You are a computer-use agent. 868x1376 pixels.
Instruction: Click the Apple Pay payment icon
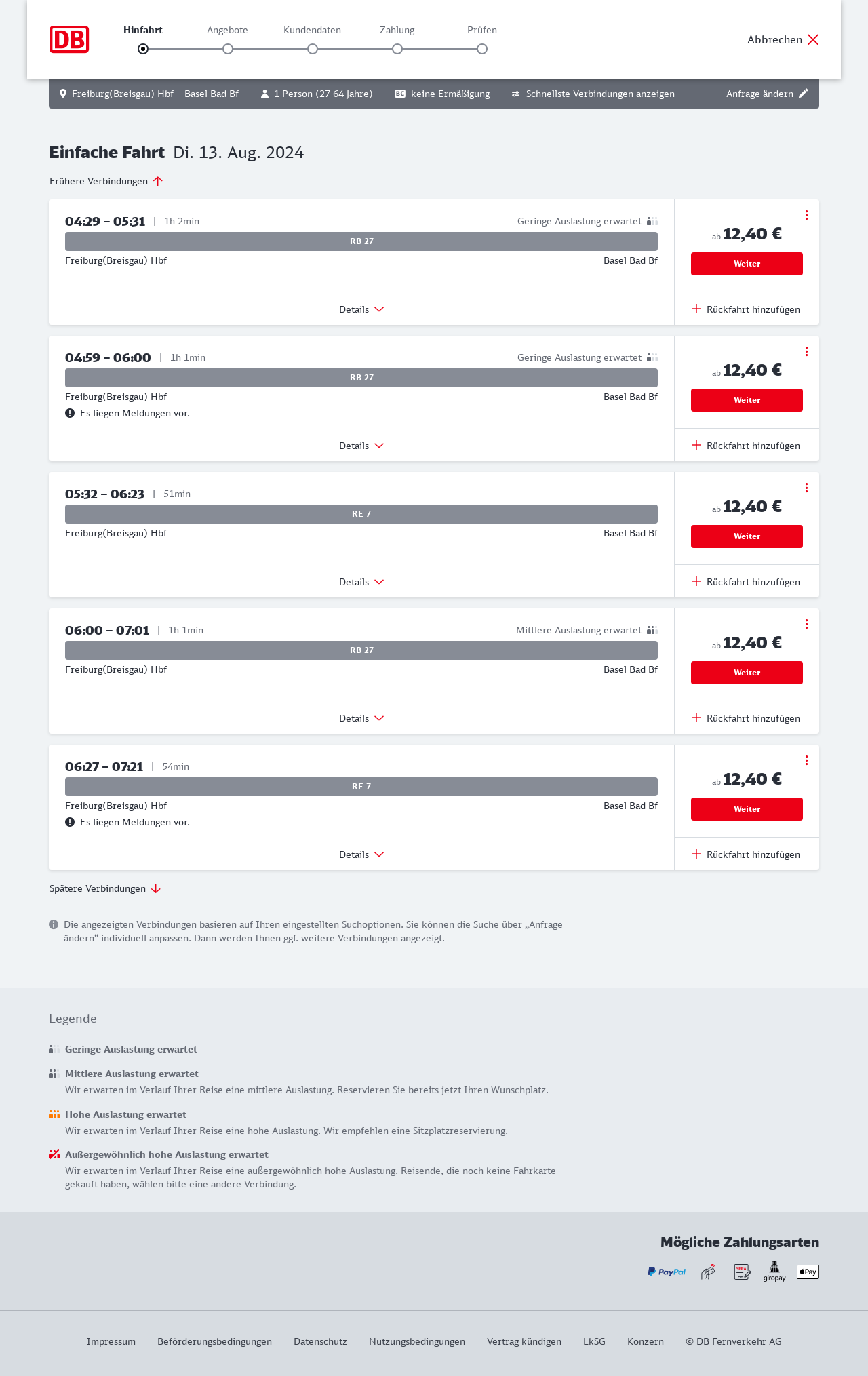pyautogui.click(x=808, y=1272)
